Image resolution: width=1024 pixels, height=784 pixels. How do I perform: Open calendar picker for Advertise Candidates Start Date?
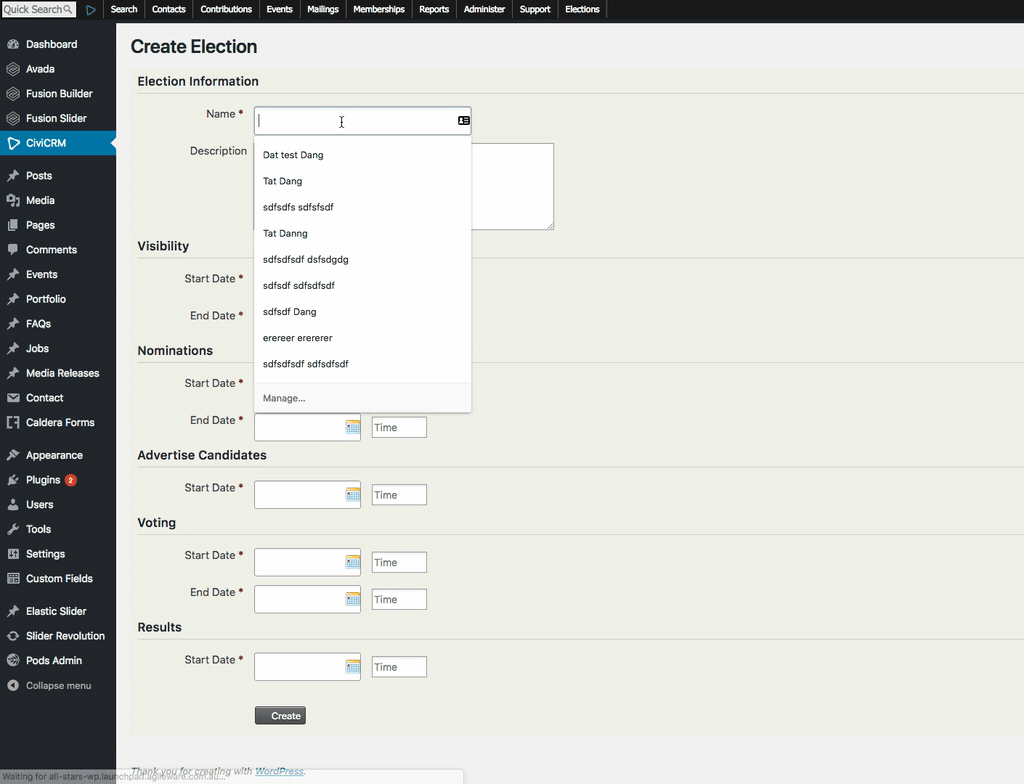(x=353, y=495)
